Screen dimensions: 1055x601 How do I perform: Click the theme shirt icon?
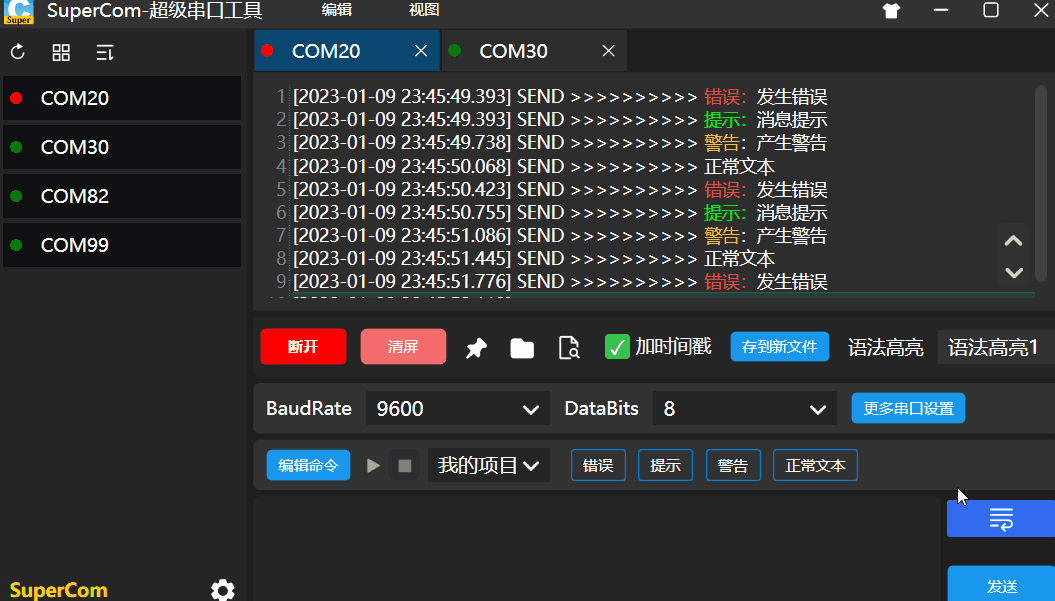[x=892, y=11]
